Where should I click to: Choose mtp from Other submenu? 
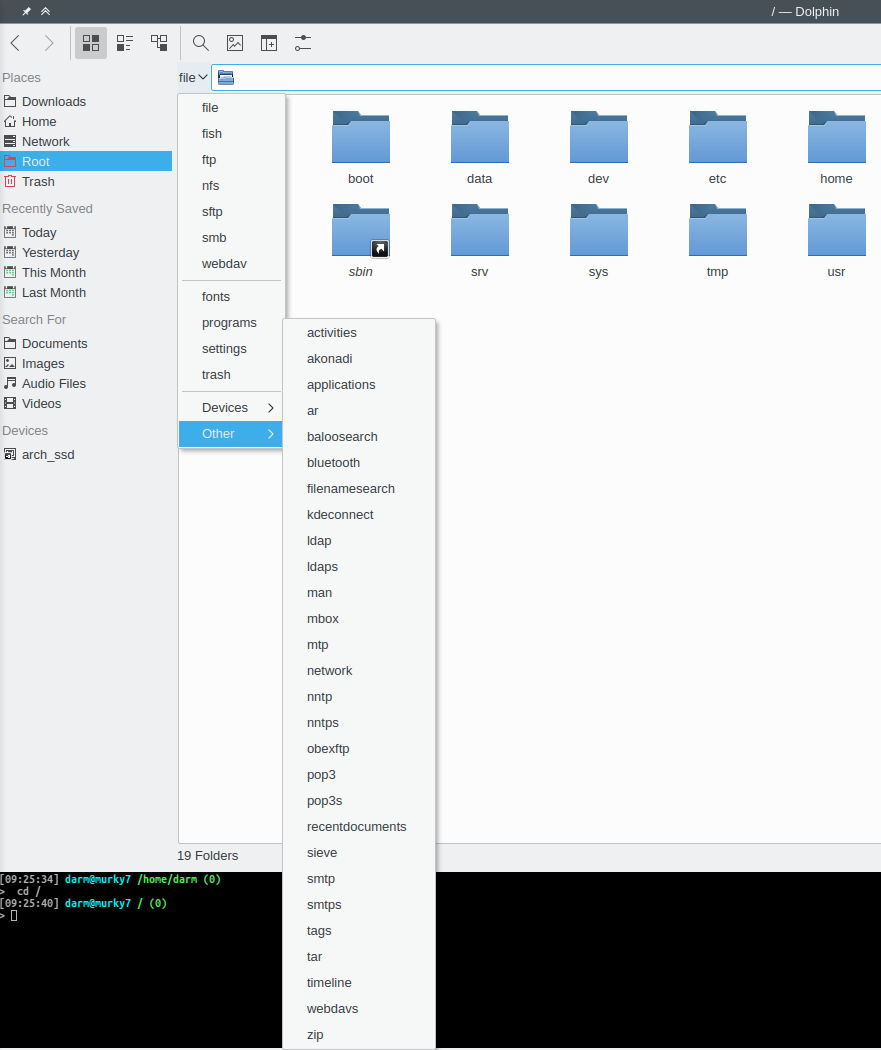(x=359, y=645)
